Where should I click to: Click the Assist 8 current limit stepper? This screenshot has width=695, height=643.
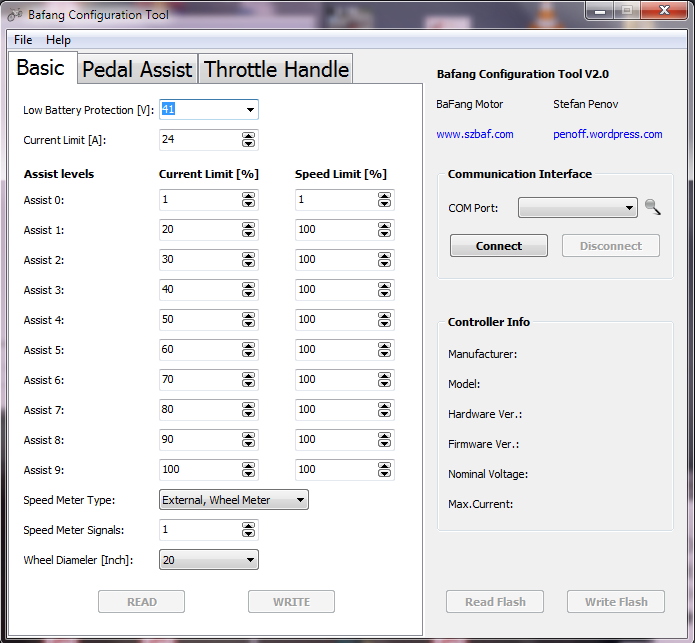248,440
